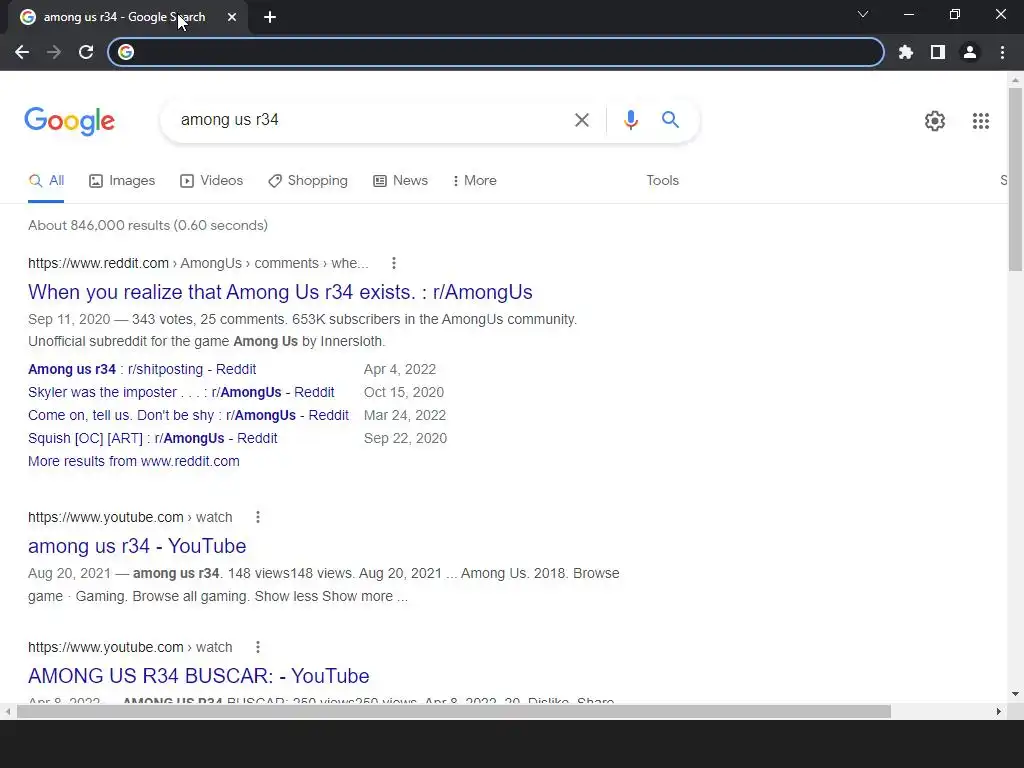Click the browser forward arrow
This screenshot has width=1024, height=768.
[54, 52]
